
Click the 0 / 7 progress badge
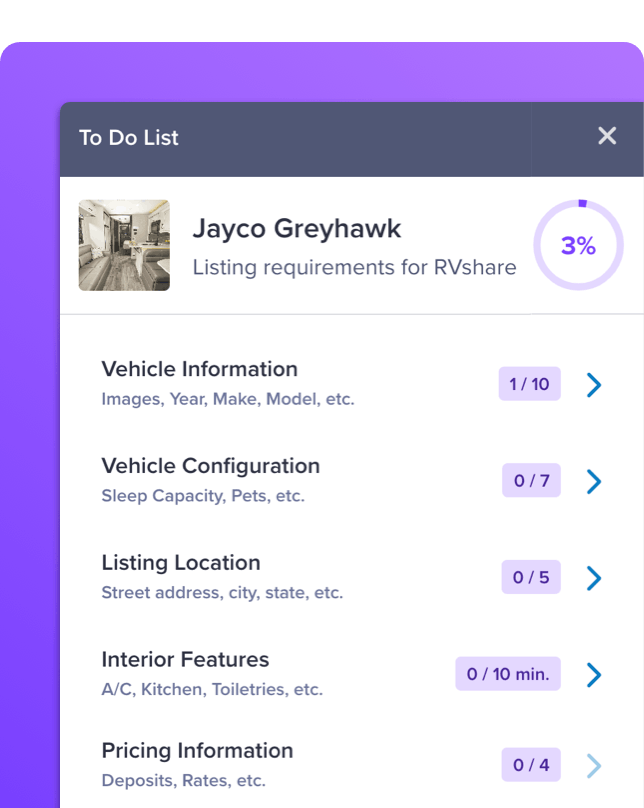(x=531, y=481)
